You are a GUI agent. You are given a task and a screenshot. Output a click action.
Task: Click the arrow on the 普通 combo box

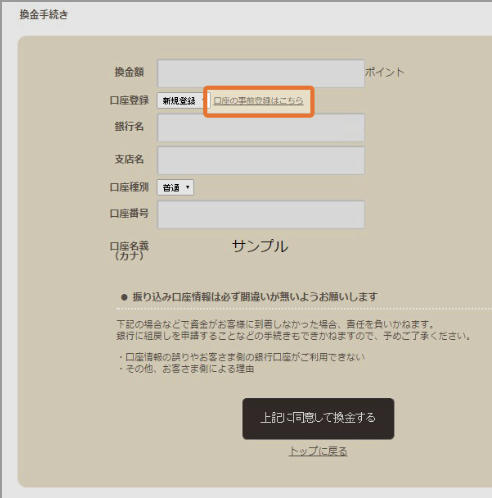(x=188, y=187)
